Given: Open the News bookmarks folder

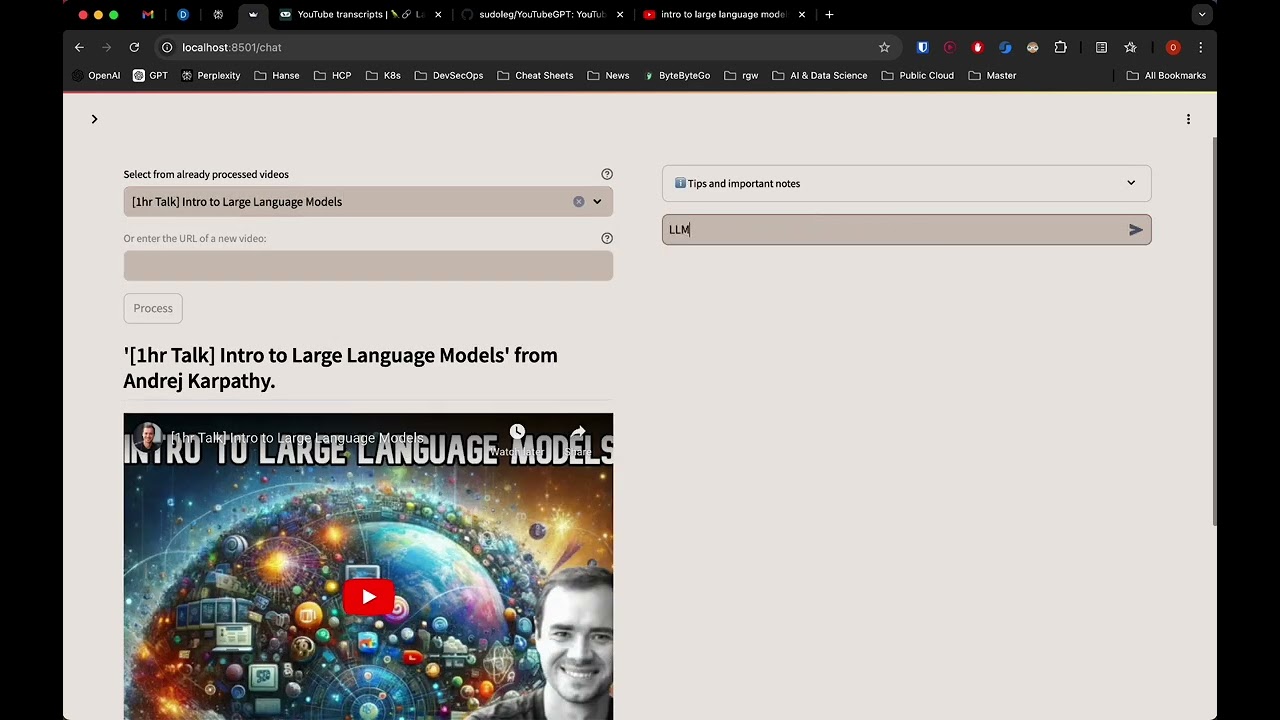Looking at the screenshot, I should [608, 76].
